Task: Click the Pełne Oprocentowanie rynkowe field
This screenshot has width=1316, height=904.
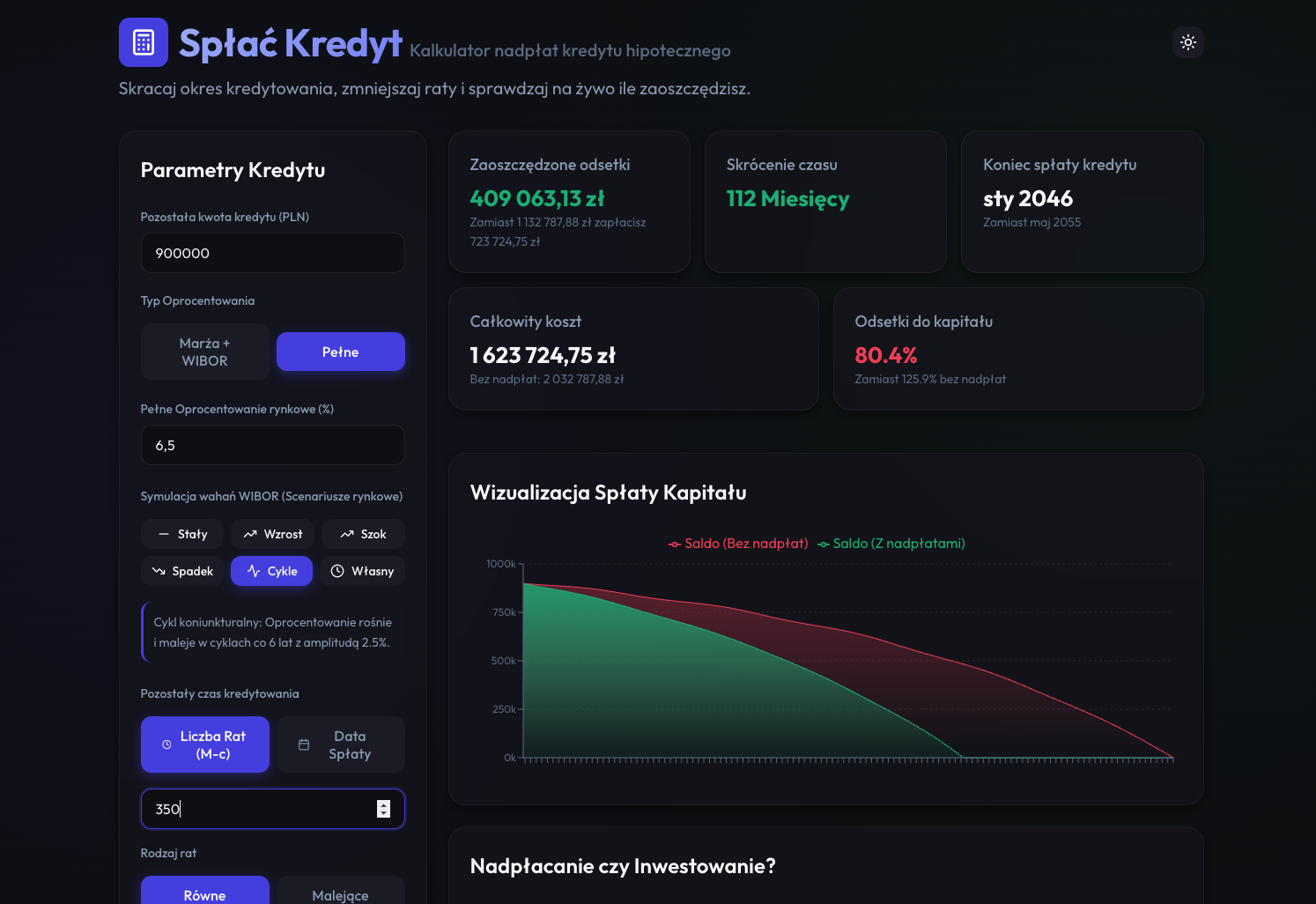Action: [x=272, y=446]
